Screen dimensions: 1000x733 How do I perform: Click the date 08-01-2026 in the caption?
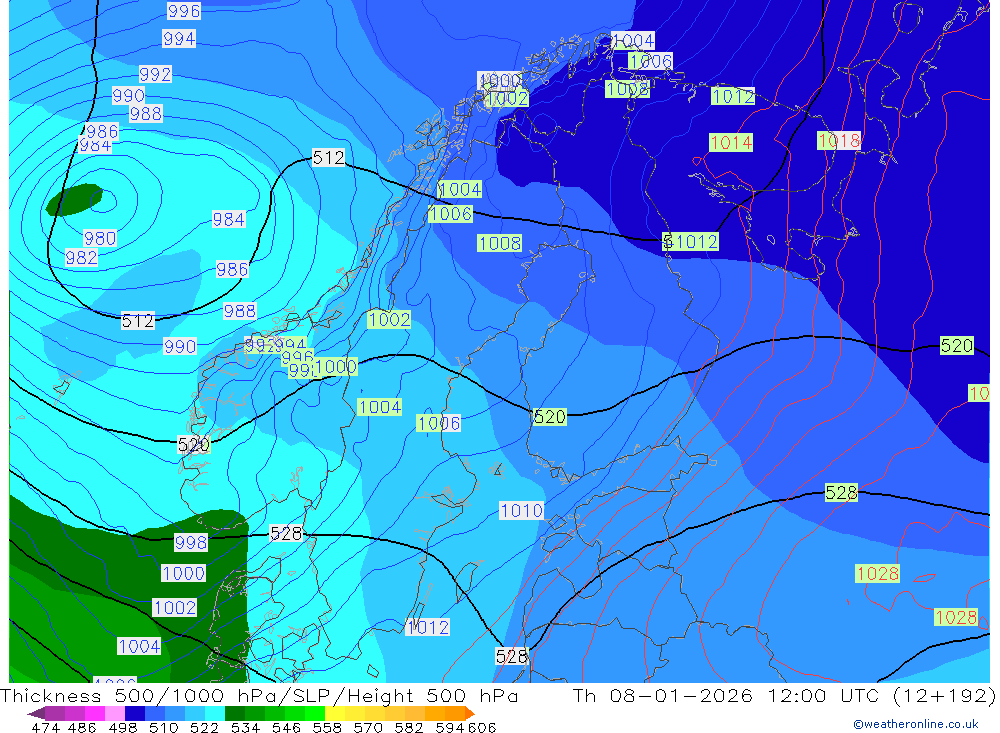pos(680,695)
